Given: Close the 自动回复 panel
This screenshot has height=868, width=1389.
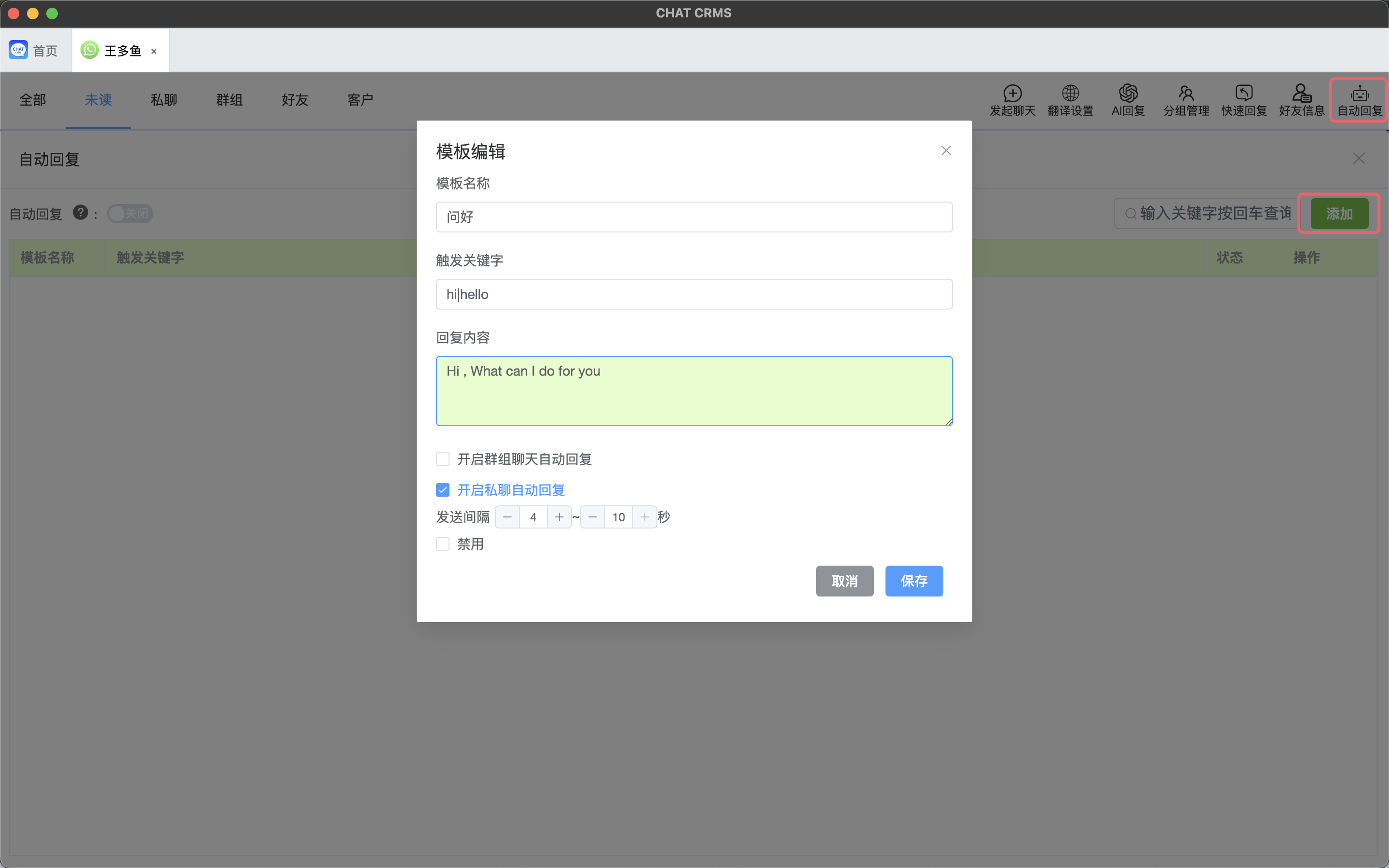Looking at the screenshot, I should (x=1359, y=159).
